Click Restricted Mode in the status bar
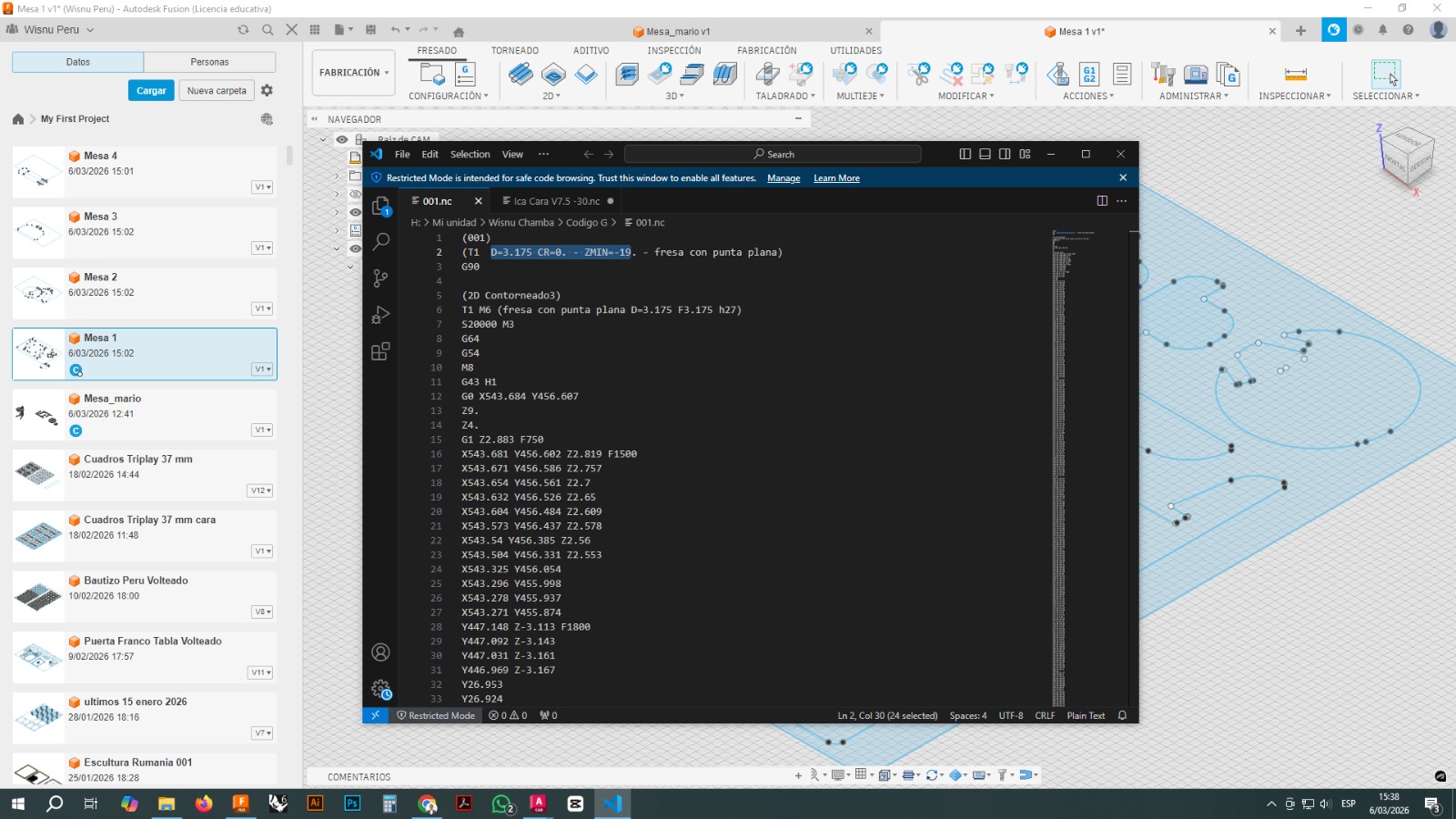The width and height of the screenshot is (1456, 819). pos(436,715)
